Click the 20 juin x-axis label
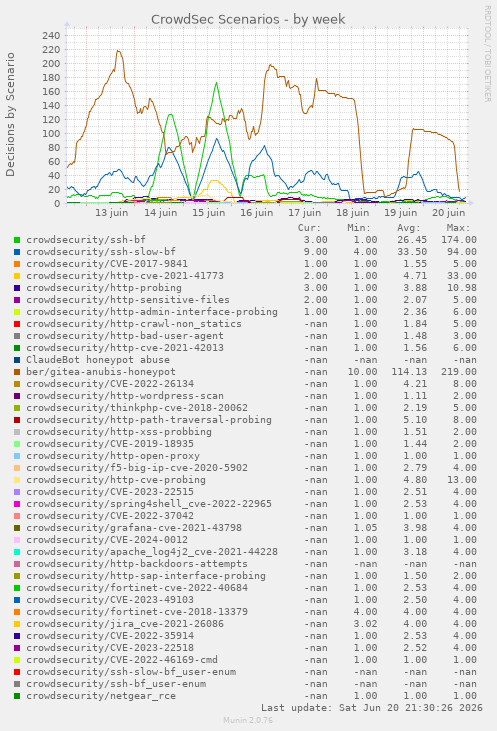The height and width of the screenshot is (731, 497). click(449, 213)
